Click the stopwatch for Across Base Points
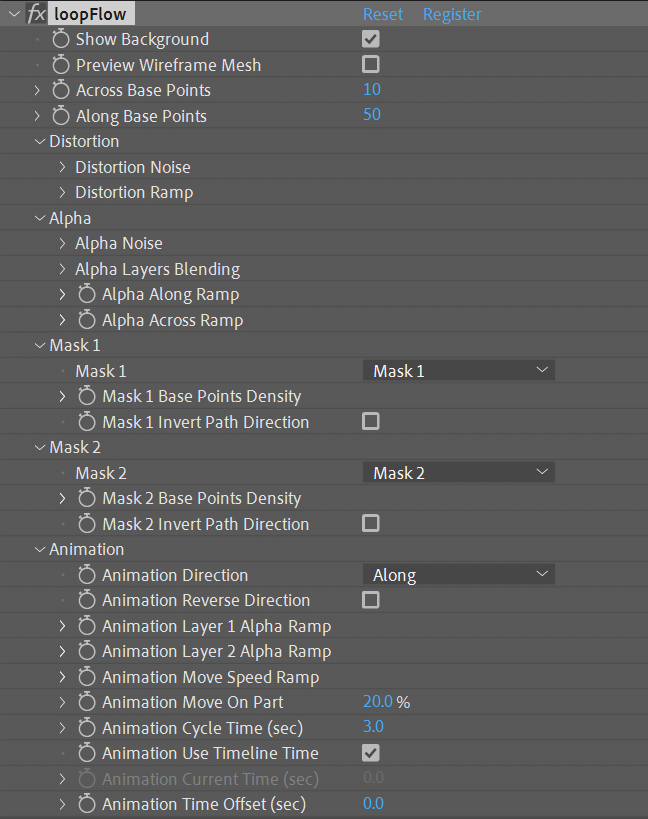The width and height of the screenshot is (648, 819). (60, 90)
